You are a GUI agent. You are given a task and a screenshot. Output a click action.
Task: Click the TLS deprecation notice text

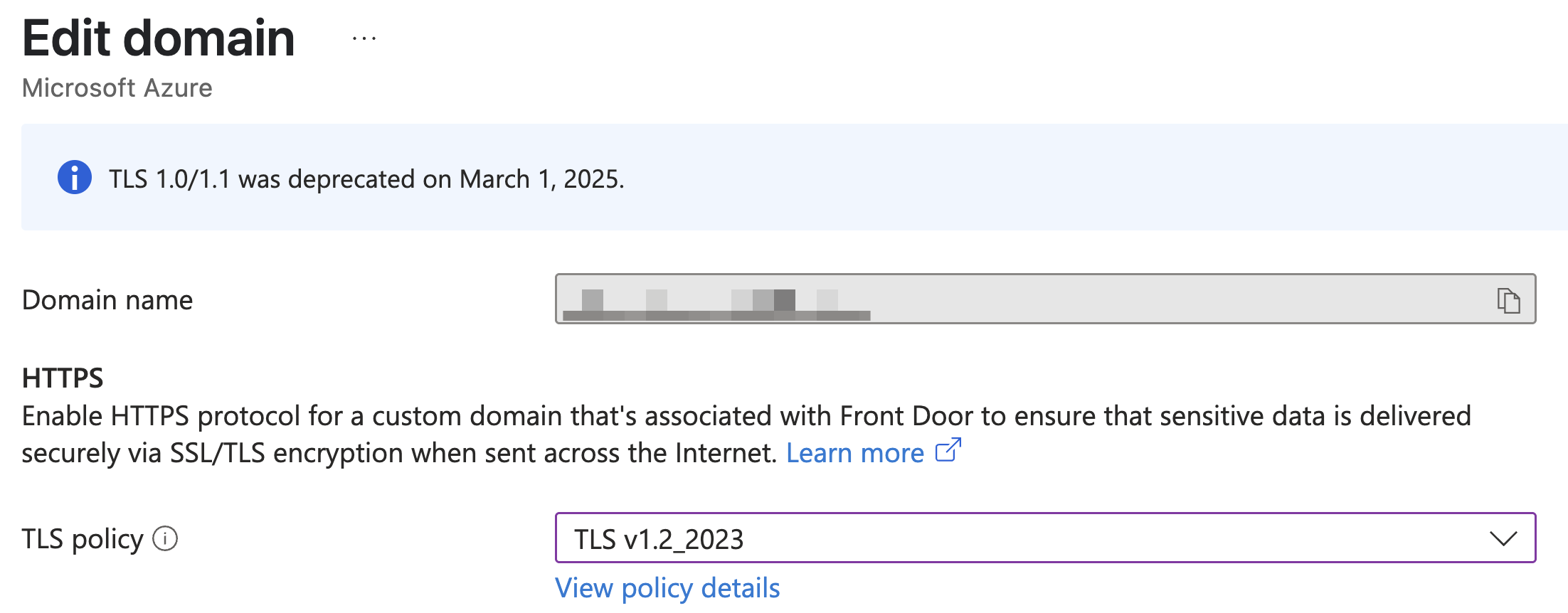pos(366,179)
